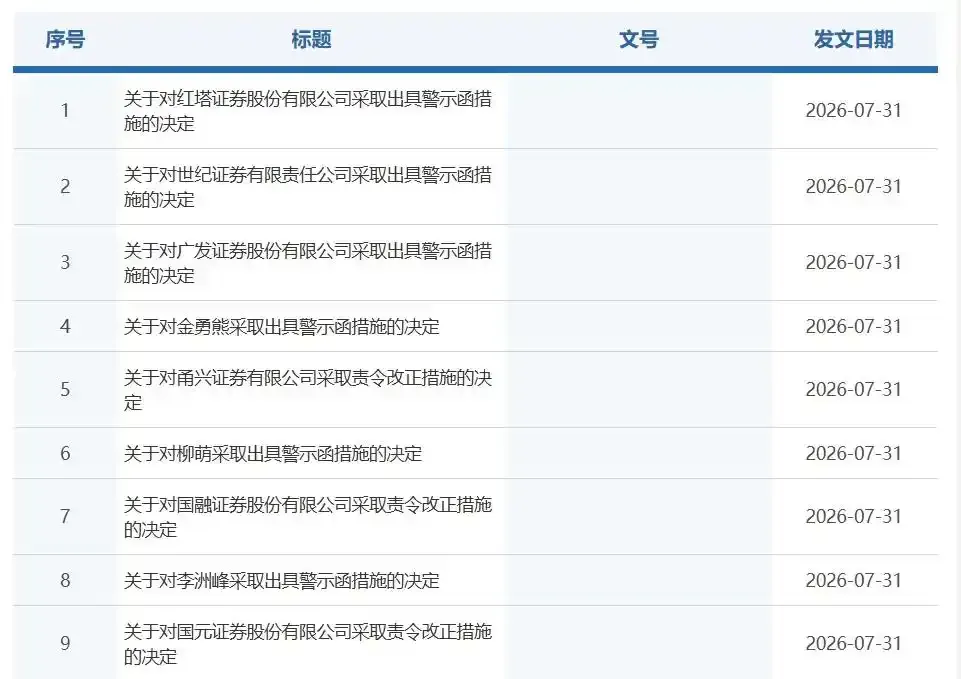Click the 发文日期 column header
The width and height of the screenshot is (961, 679).
tap(854, 39)
